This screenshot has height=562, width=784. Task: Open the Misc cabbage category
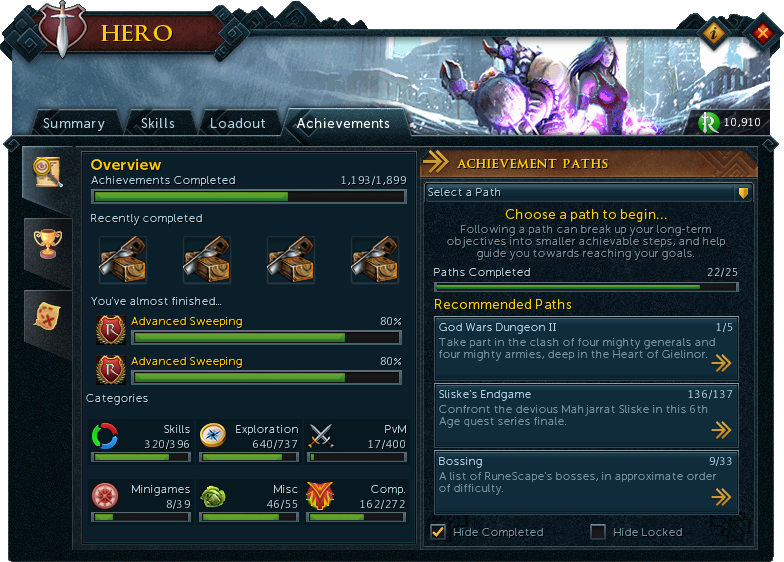(x=213, y=496)
